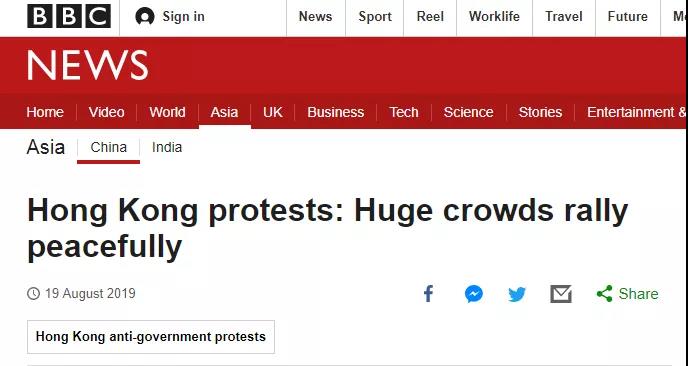Switch to the India sub-section tab
688x366 pixels.
[x=167, y=147]
